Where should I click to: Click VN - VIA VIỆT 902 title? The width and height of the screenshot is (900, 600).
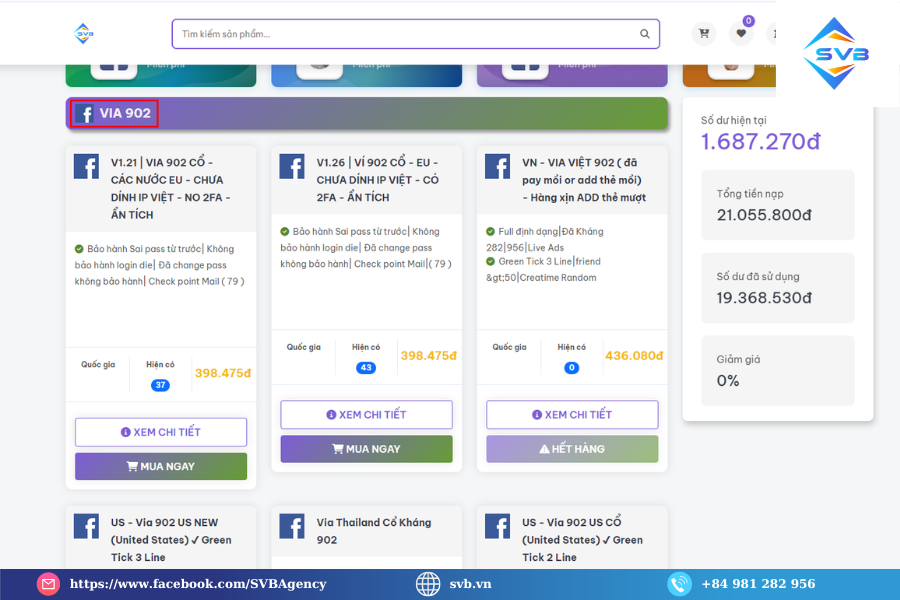[584, 180]
